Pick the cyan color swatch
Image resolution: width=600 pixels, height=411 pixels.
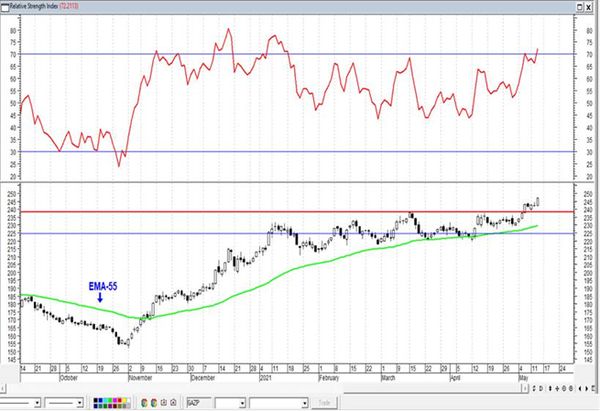(106, 400)
